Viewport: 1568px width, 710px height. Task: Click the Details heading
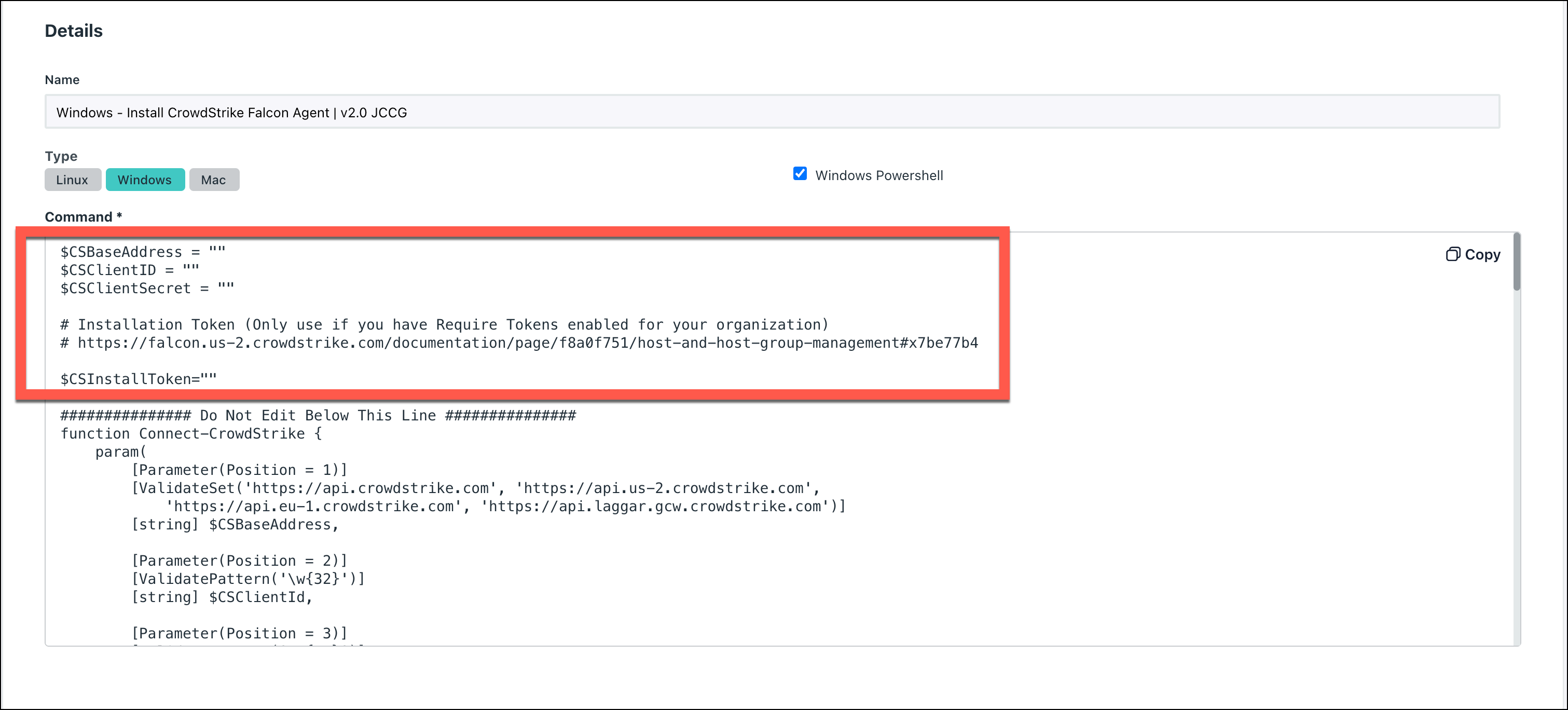click(x=74, y=31)
